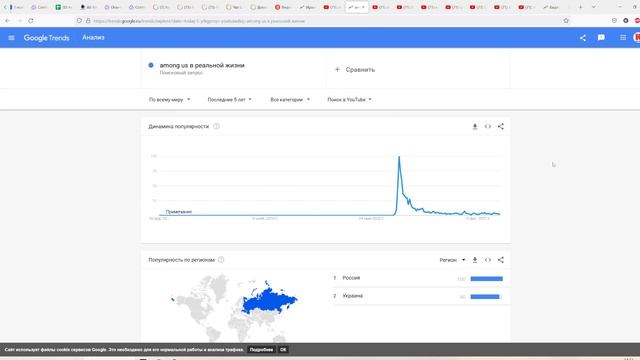This screenshot has width=640, height=360.
Task: Share the Динамика популярности chart
Action: 501,127
